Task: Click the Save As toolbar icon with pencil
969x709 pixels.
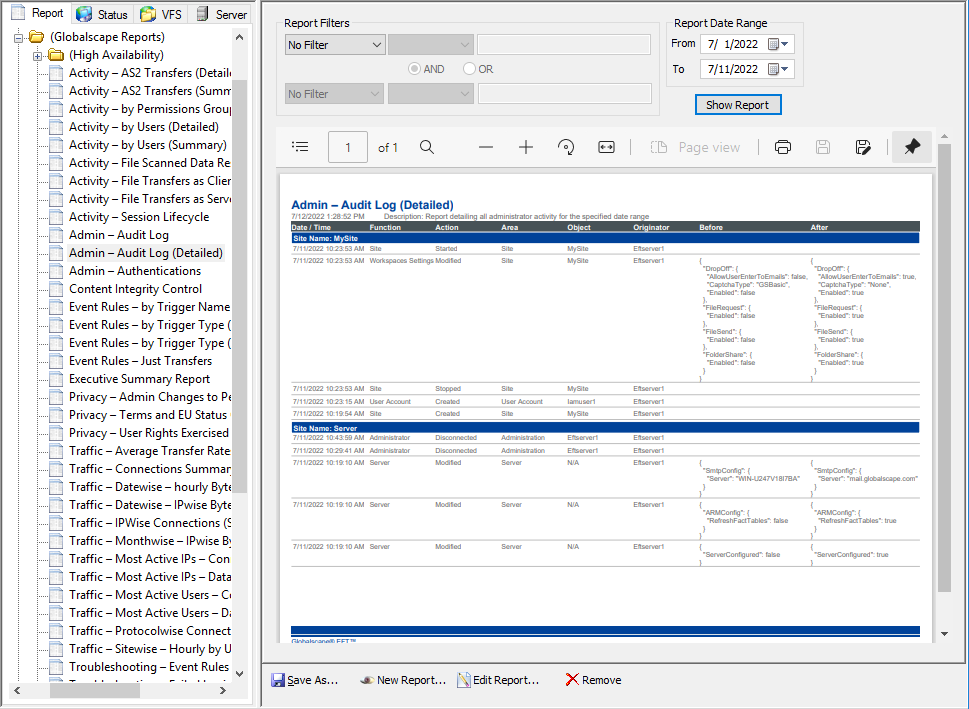Action: click(863, 147)
